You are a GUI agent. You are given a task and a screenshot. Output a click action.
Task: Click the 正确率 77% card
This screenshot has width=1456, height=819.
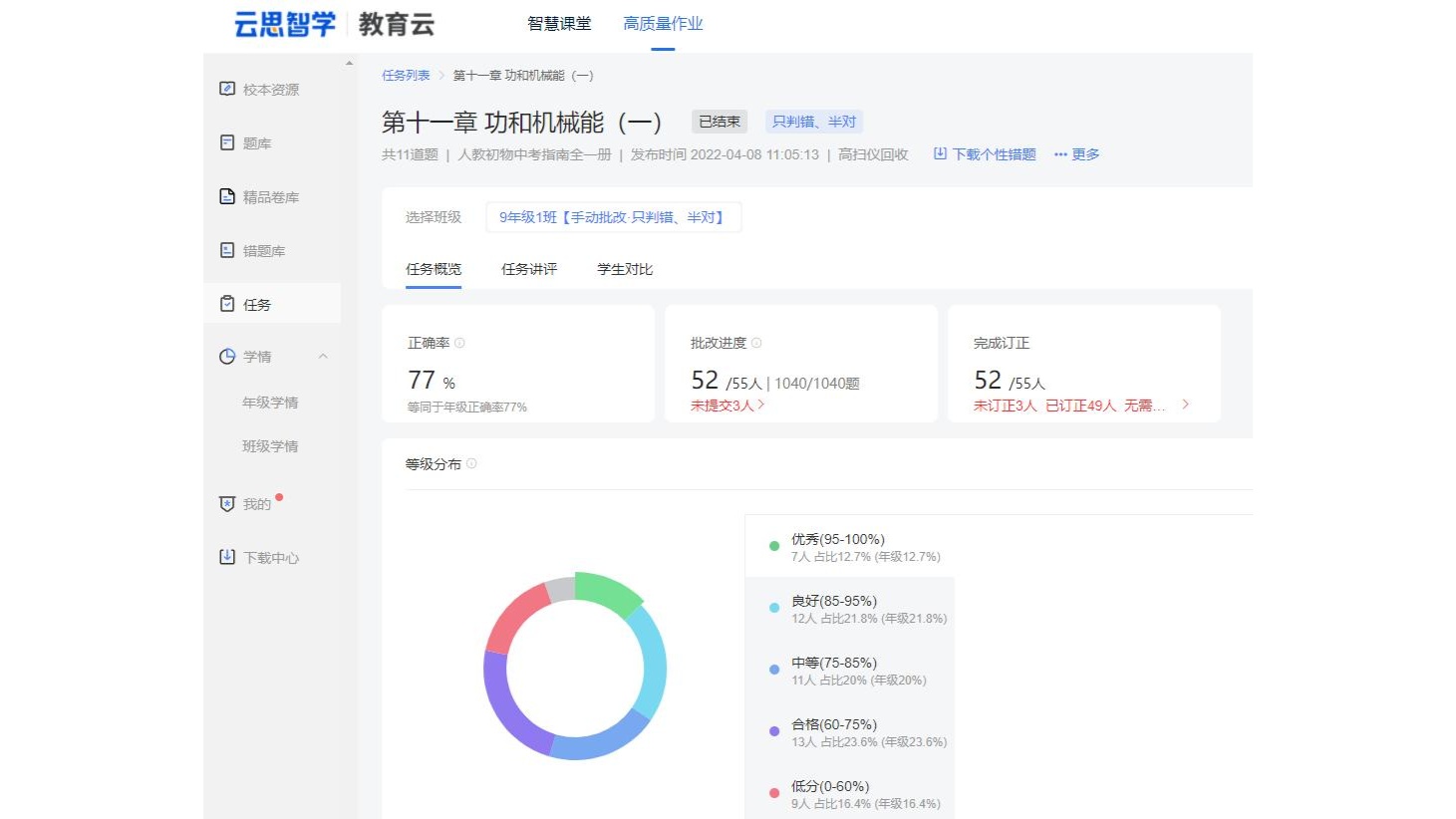[518, 364]
